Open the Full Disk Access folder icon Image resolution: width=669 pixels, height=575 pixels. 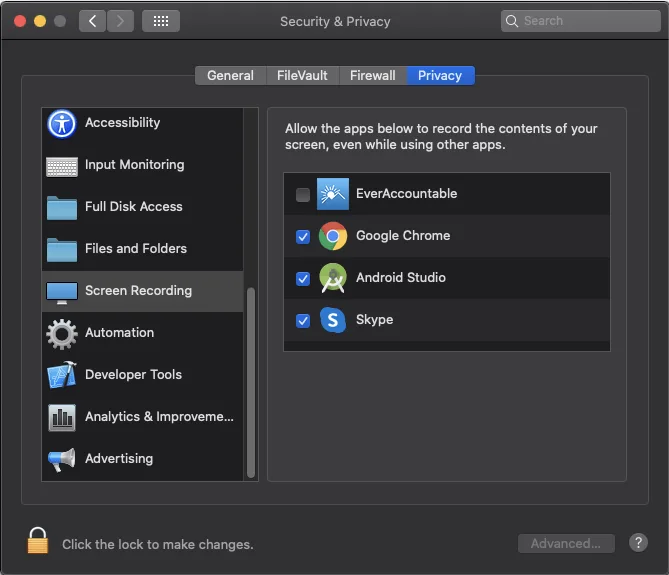point(62,208)
